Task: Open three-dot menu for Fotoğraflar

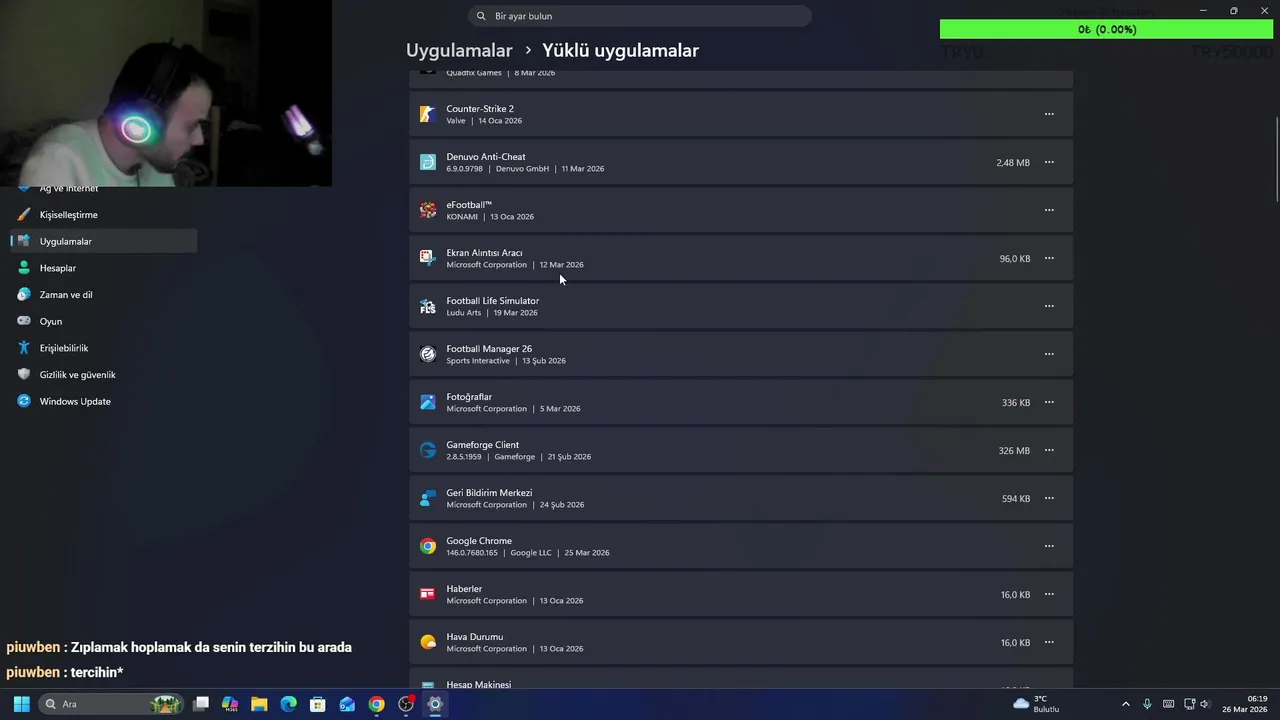Action: pos(1049,402)
